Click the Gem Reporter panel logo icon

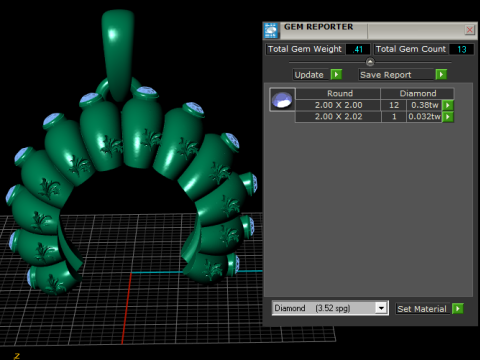[271, 30]
